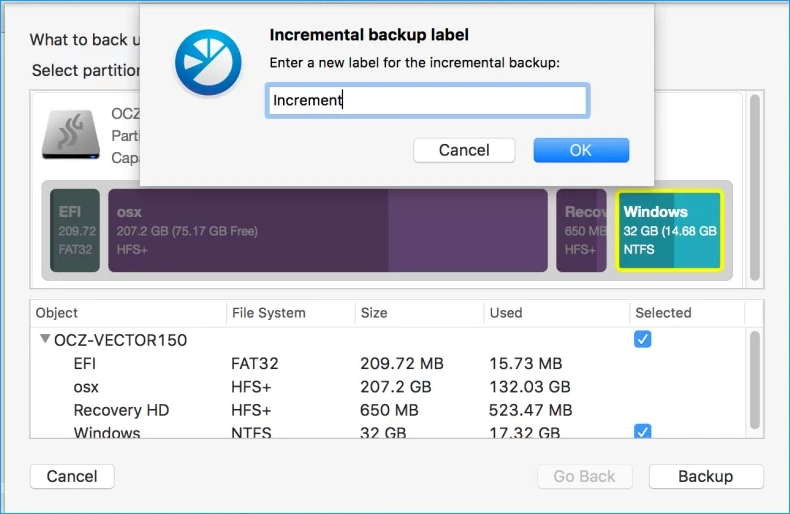The width and height of the screenshot is (790, 514).
Task: Sort by the Object column header
Action: click(x=128, y=313)
